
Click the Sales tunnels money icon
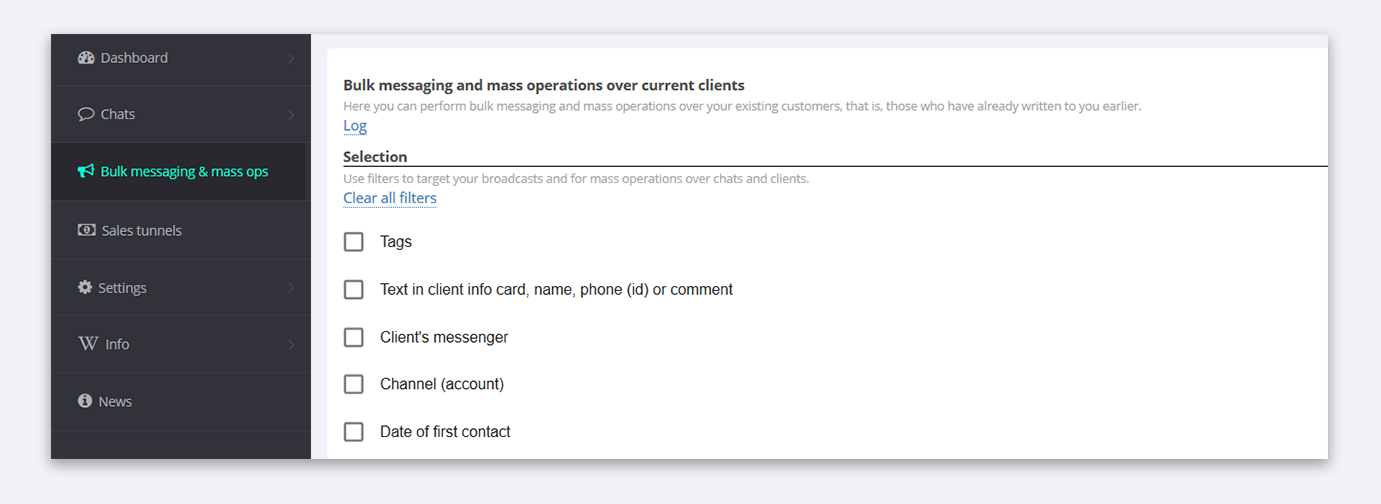87,230
